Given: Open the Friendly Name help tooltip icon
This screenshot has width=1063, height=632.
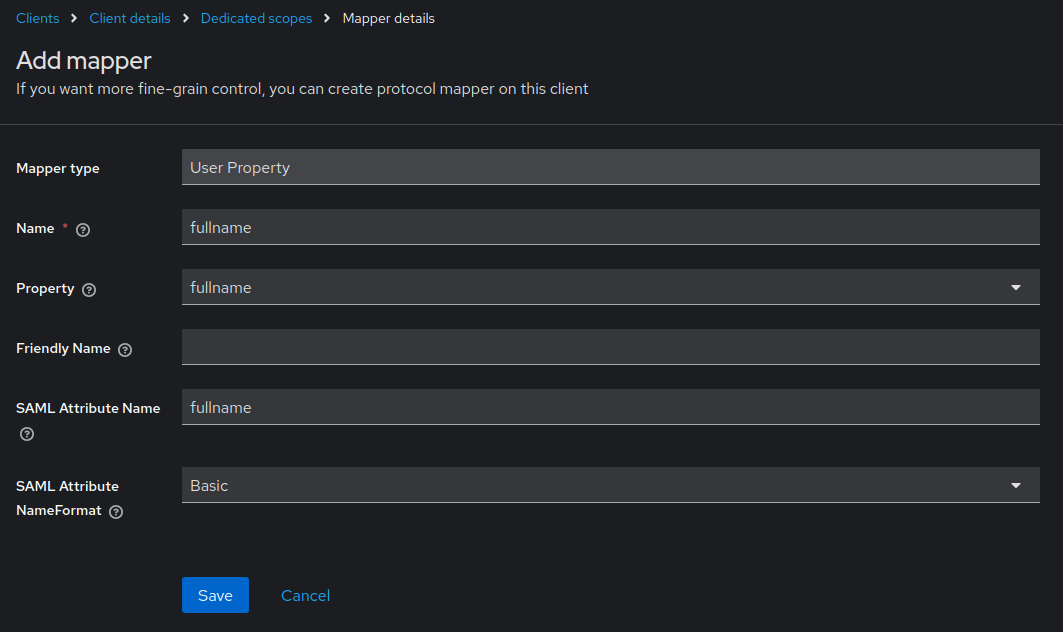Looking at the screenshot, I should point(125,349).
